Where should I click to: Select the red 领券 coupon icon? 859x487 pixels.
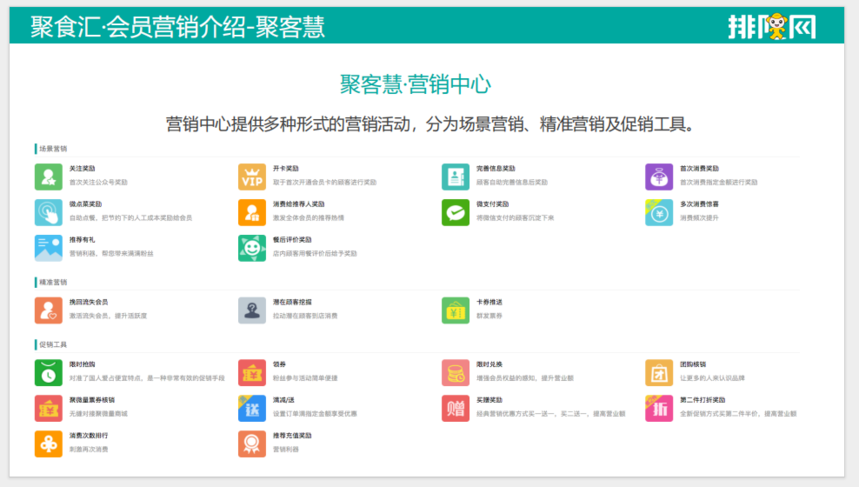pos(251,373)
